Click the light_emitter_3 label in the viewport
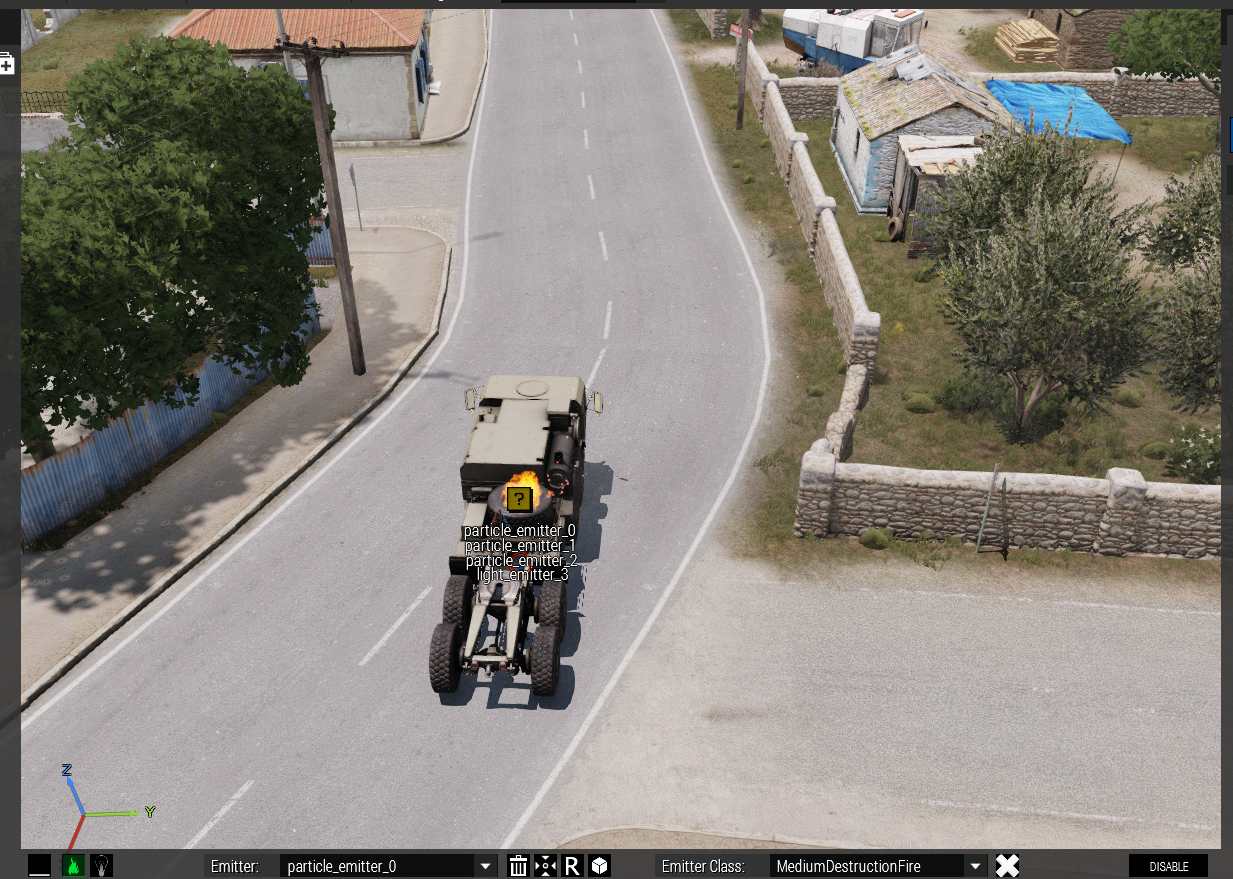 point(522,575)
